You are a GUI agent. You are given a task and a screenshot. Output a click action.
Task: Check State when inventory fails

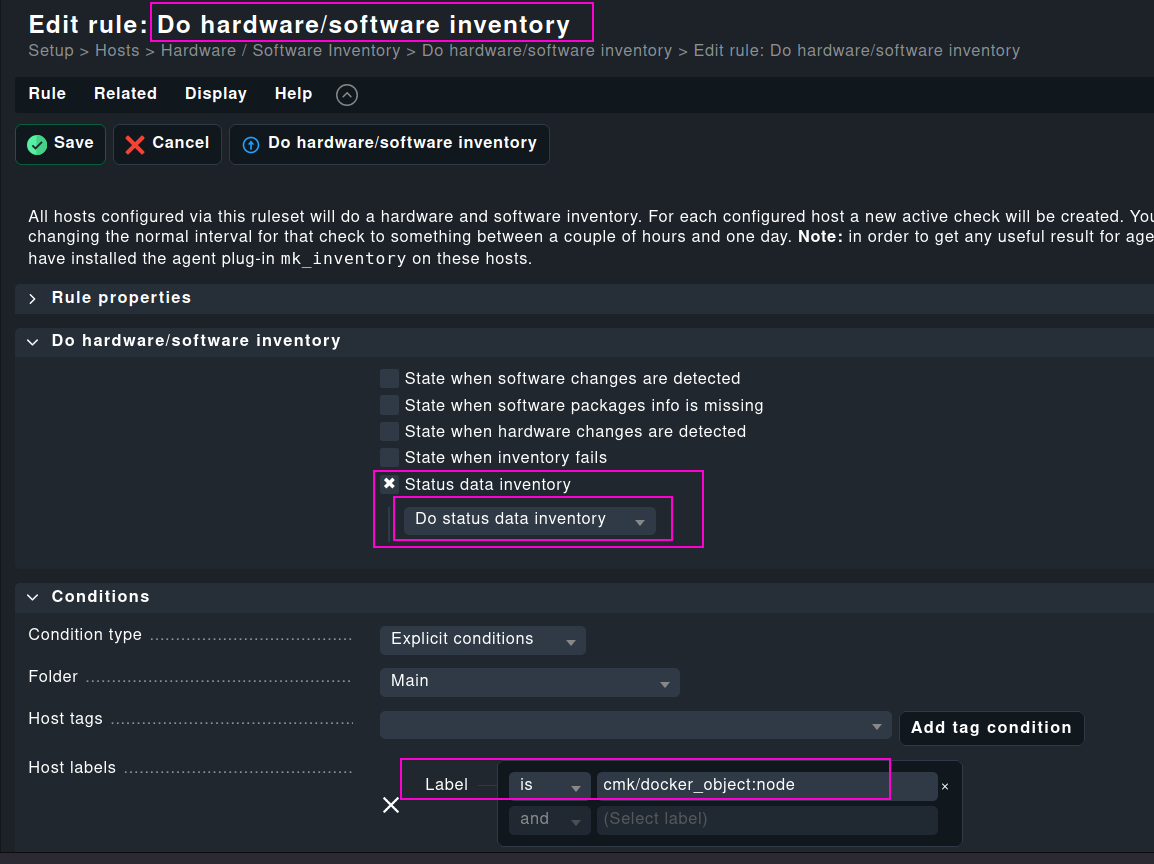(388, 457)
